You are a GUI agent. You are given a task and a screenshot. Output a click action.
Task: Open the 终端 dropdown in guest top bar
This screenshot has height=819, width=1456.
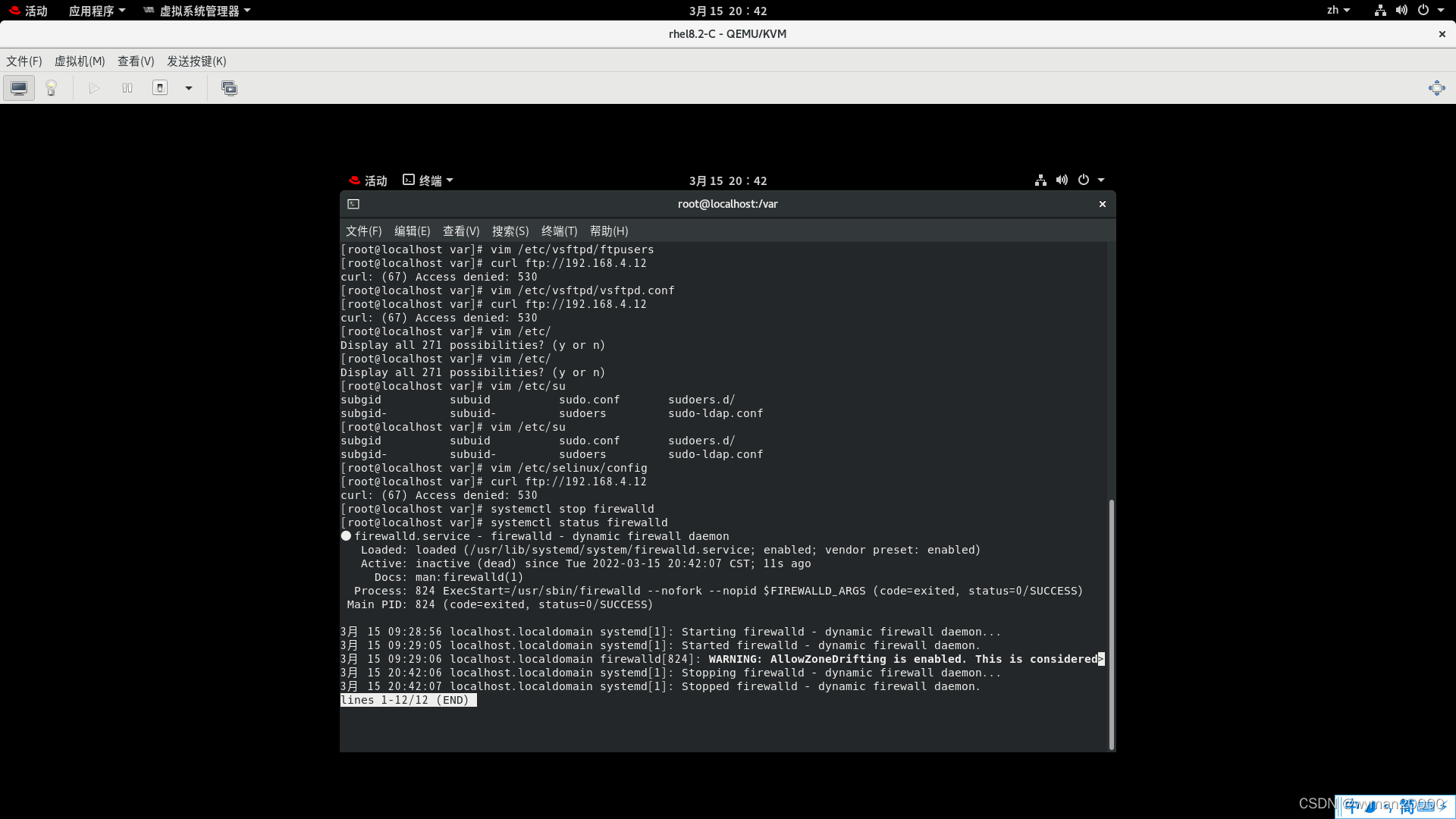point(427,180)
